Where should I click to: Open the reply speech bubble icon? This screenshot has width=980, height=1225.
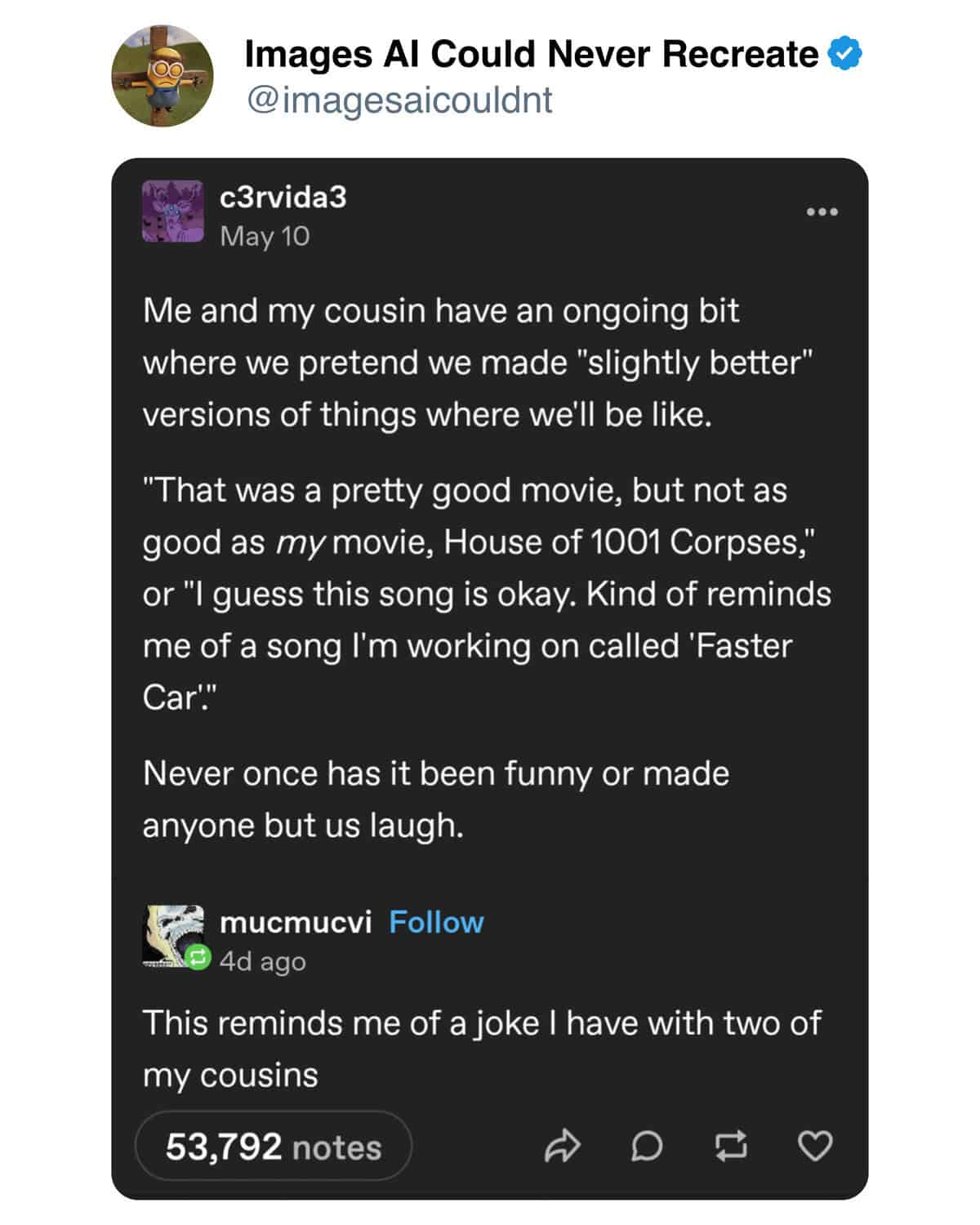tap(647, 1147)
